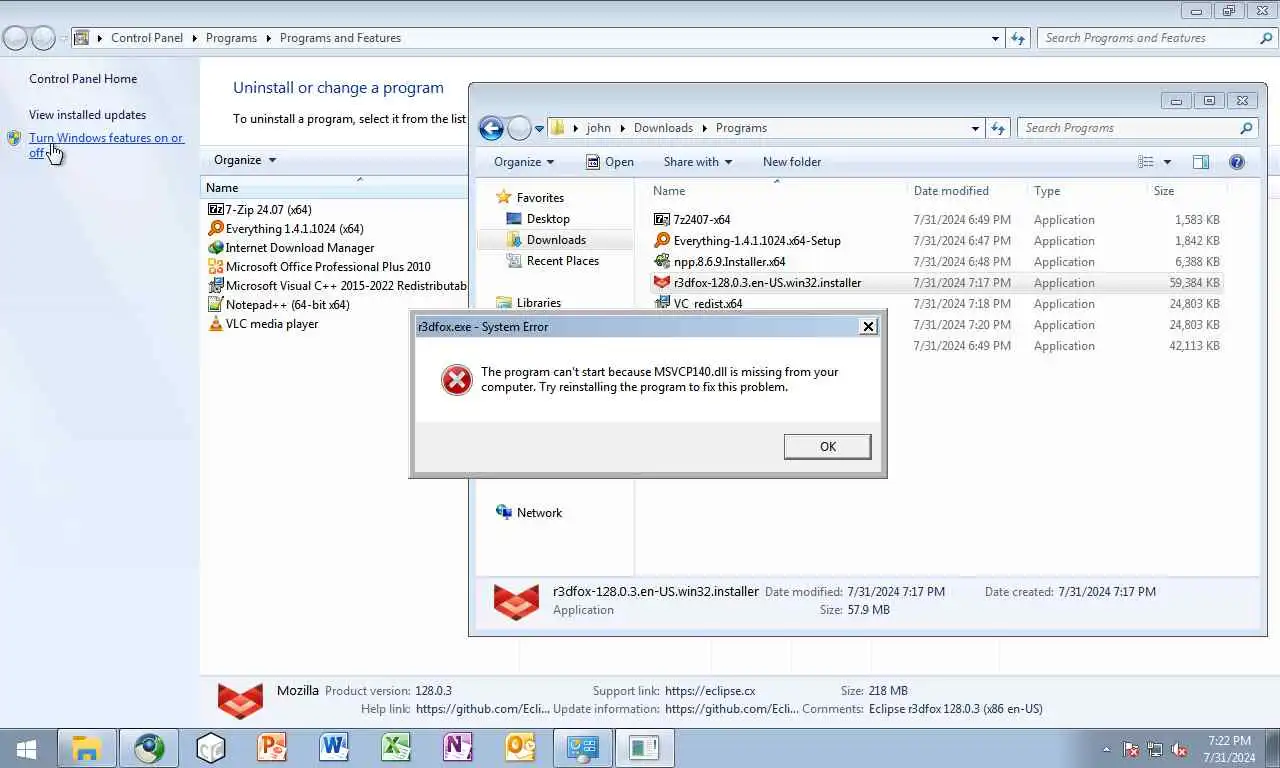Select r3dfox-128.0.3.en-US.win32.installer file icon
The height and width of the screenshot is (768, 1280).
(661, 282)
